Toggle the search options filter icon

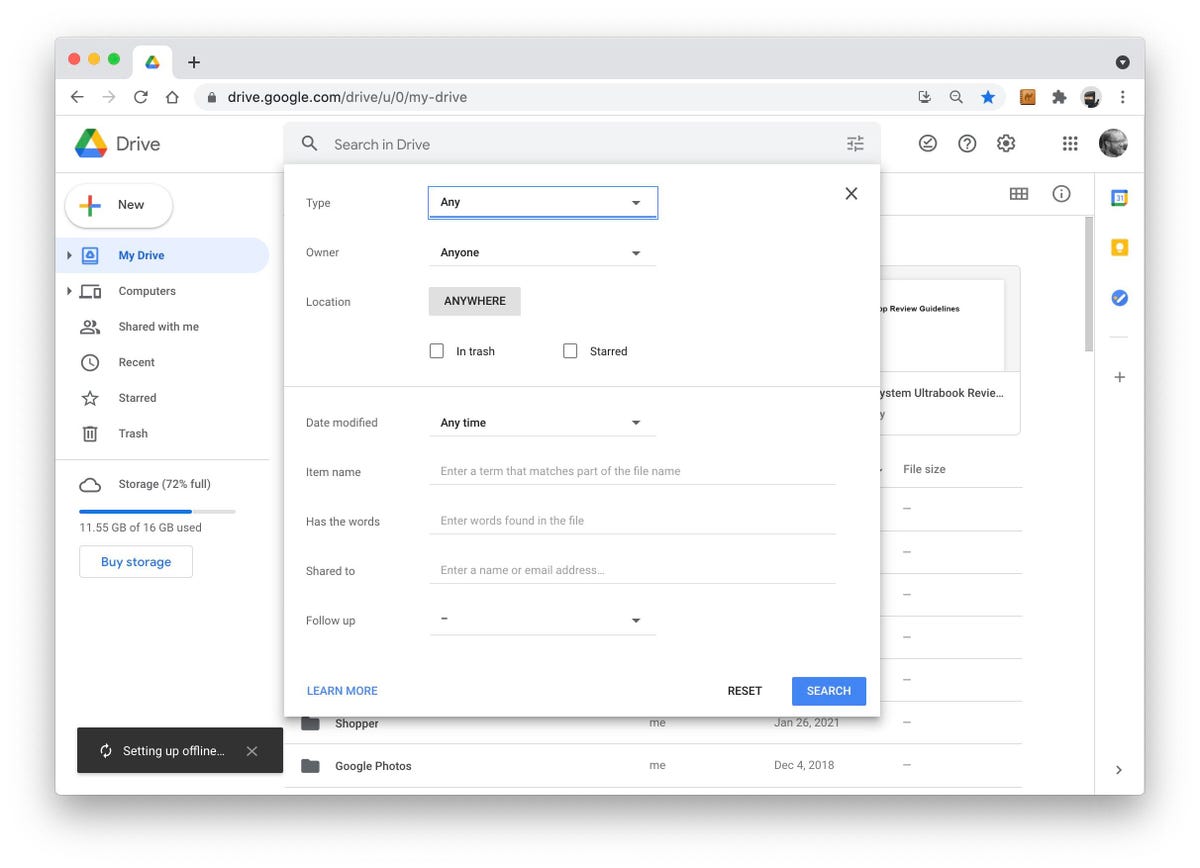click(x=855, y=144)
